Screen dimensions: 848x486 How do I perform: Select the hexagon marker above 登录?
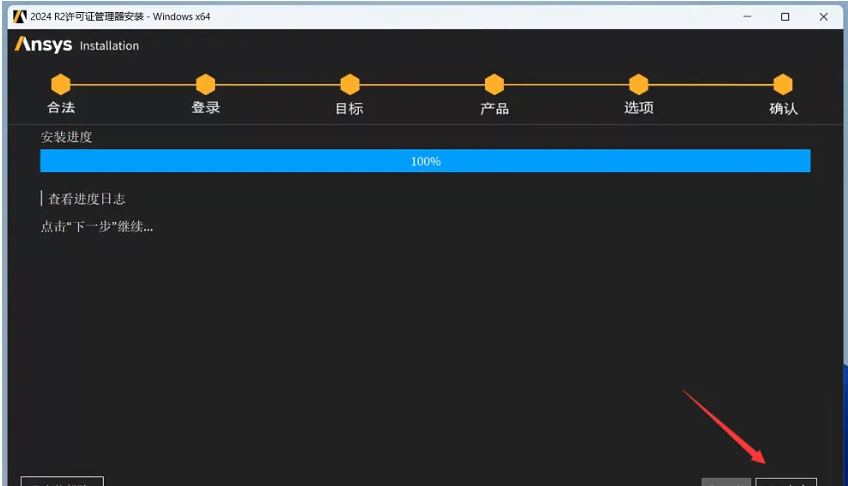(x=205, y=84)
